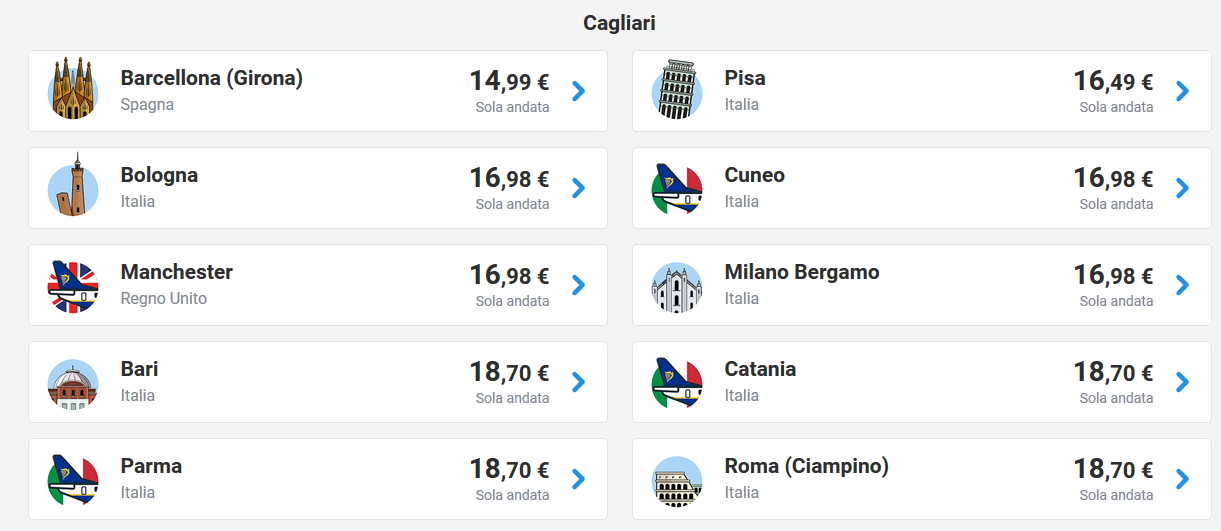
Task: Click the UK flag plane icon for Manchester
Action: (x=73, y=285)
